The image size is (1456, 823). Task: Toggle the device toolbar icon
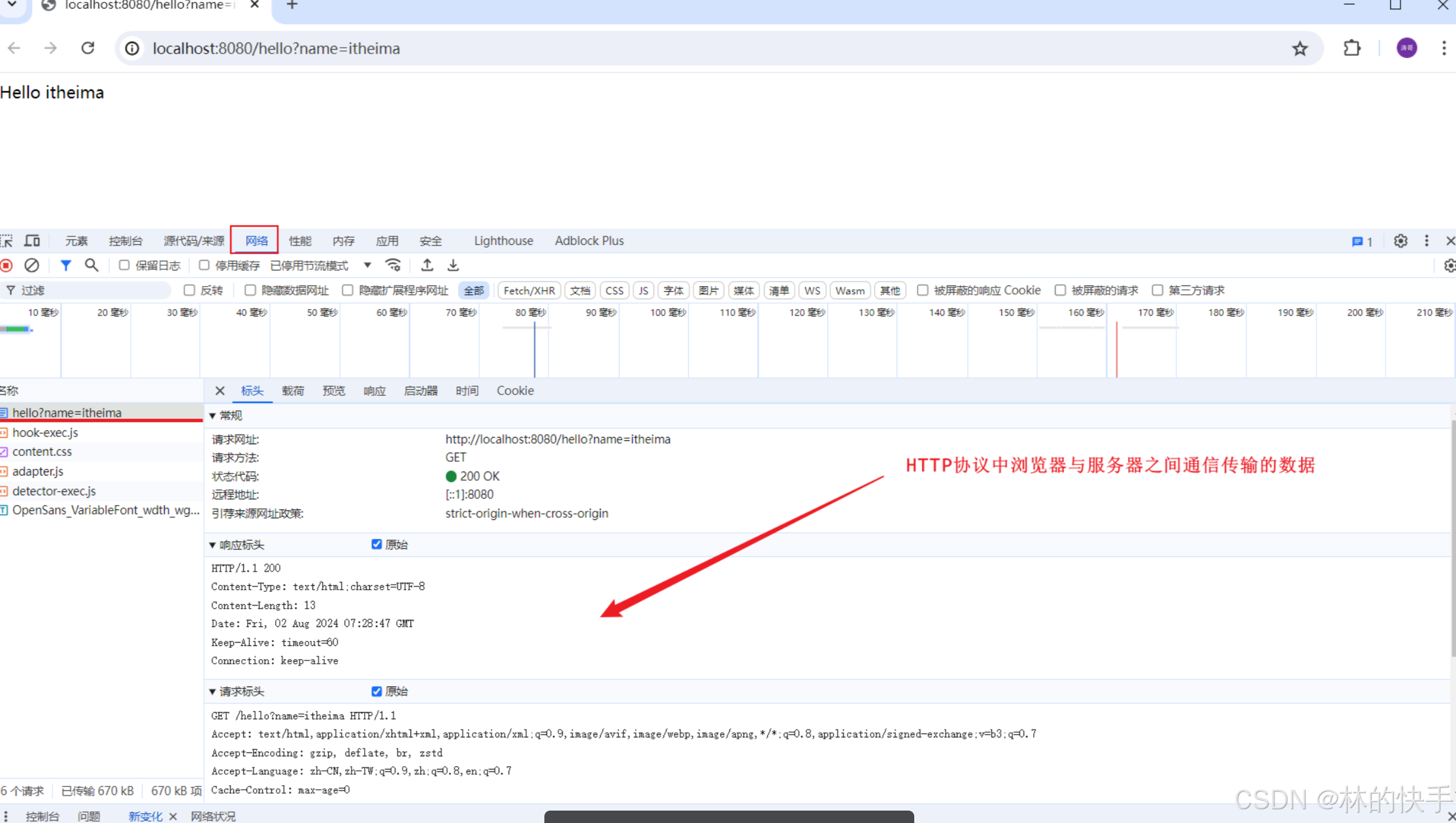(32, 241)
